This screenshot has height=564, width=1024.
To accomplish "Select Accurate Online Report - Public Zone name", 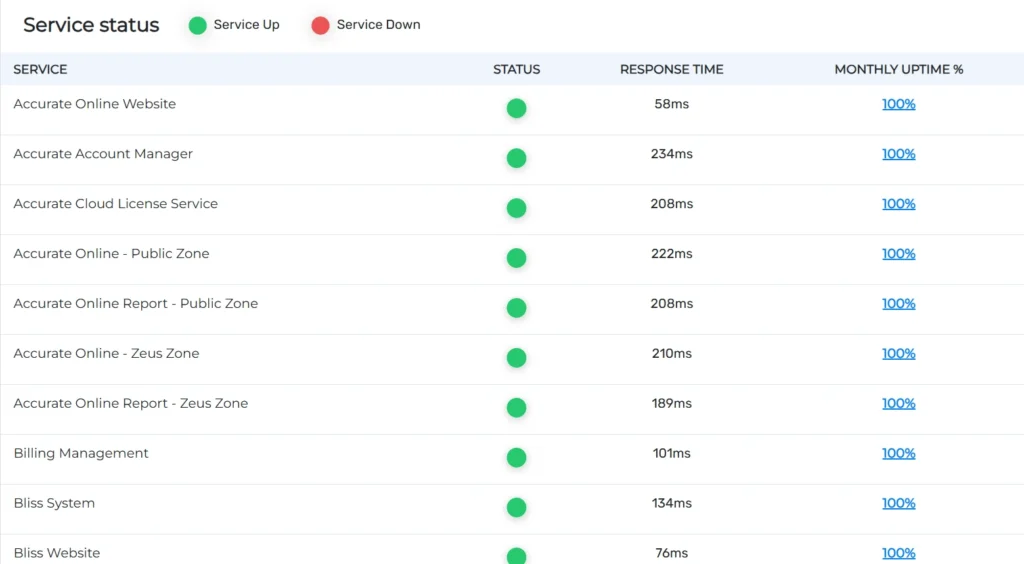I will click(136, 304).
